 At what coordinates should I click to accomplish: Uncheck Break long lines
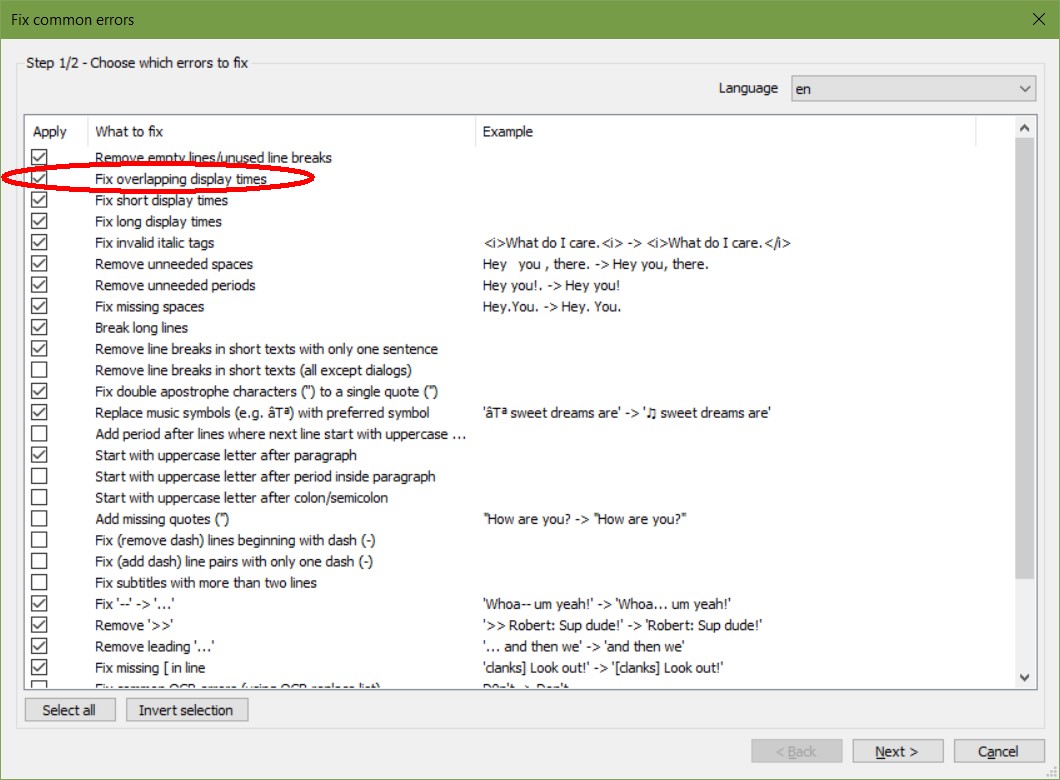coord(39,328)
